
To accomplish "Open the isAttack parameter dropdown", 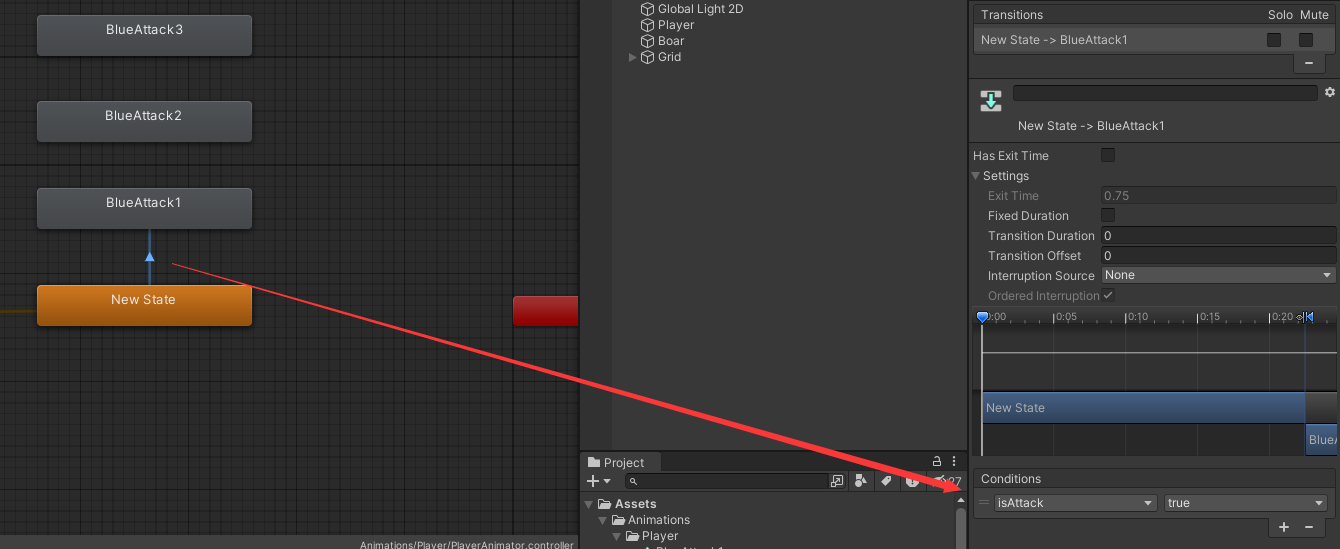I will point(1076,503).
